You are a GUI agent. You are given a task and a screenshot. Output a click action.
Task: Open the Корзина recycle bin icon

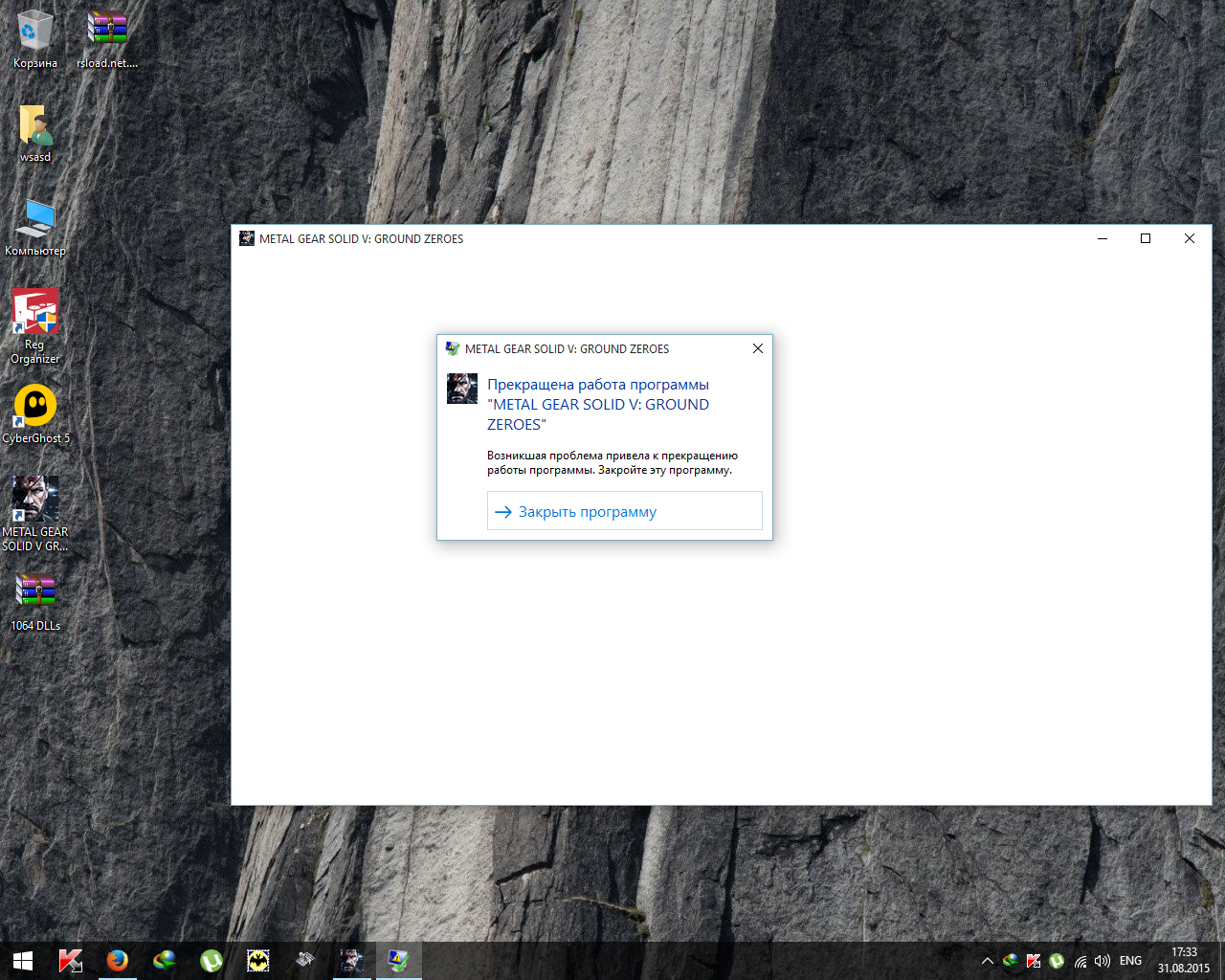35,39
